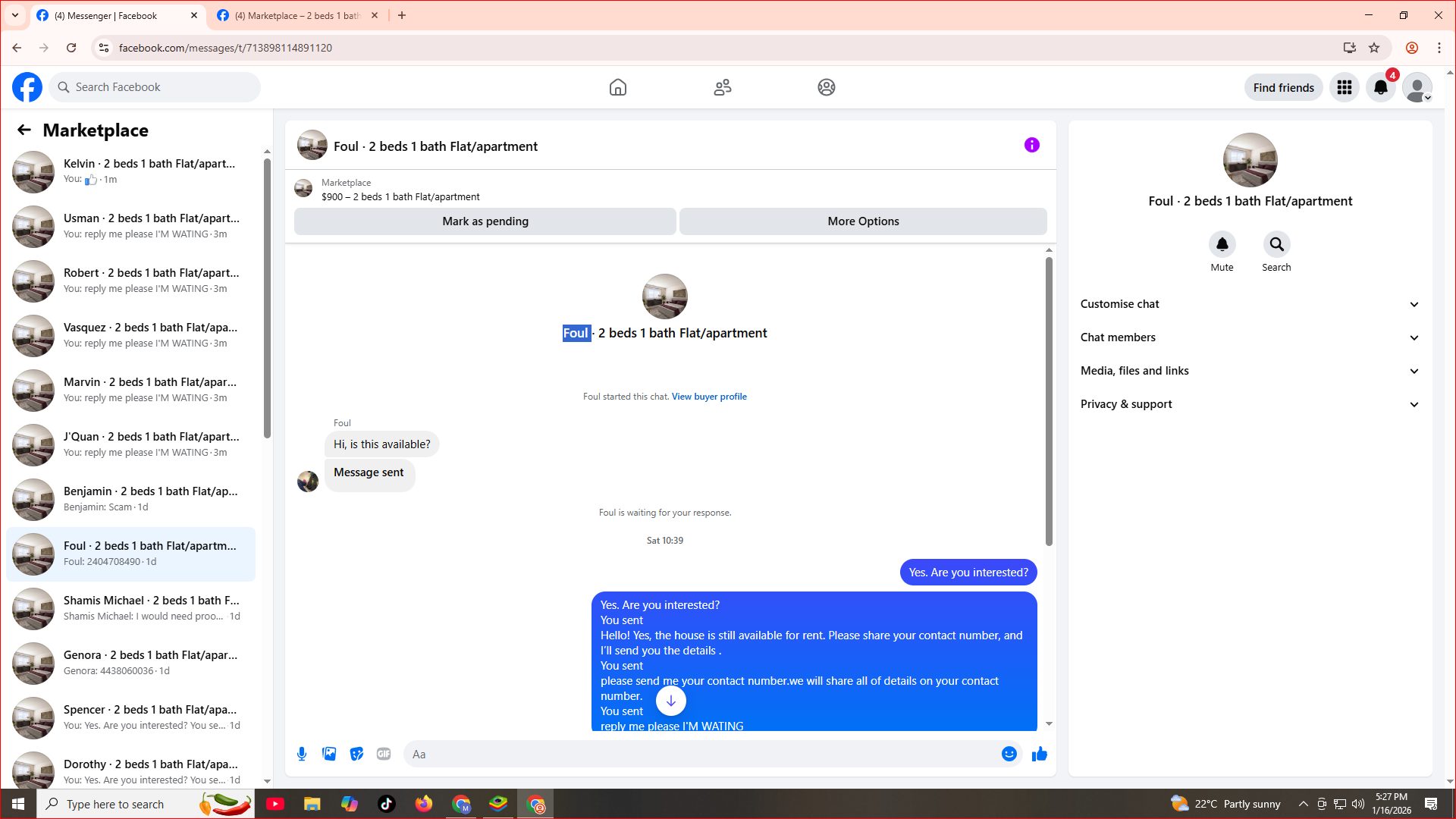Expand the Chat members section

[x=1249, y=337]
